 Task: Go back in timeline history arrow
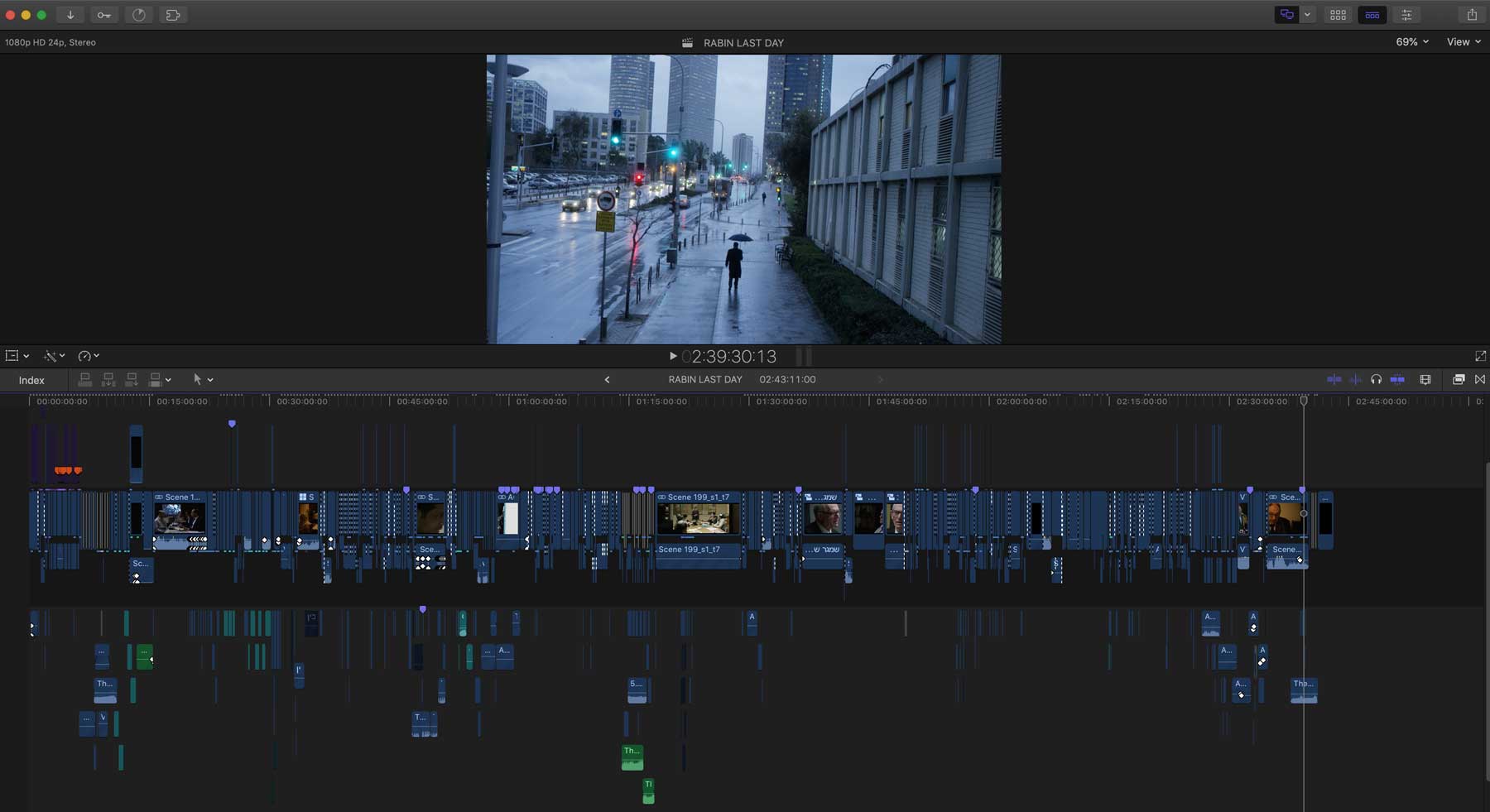click(x=607, y=380)
